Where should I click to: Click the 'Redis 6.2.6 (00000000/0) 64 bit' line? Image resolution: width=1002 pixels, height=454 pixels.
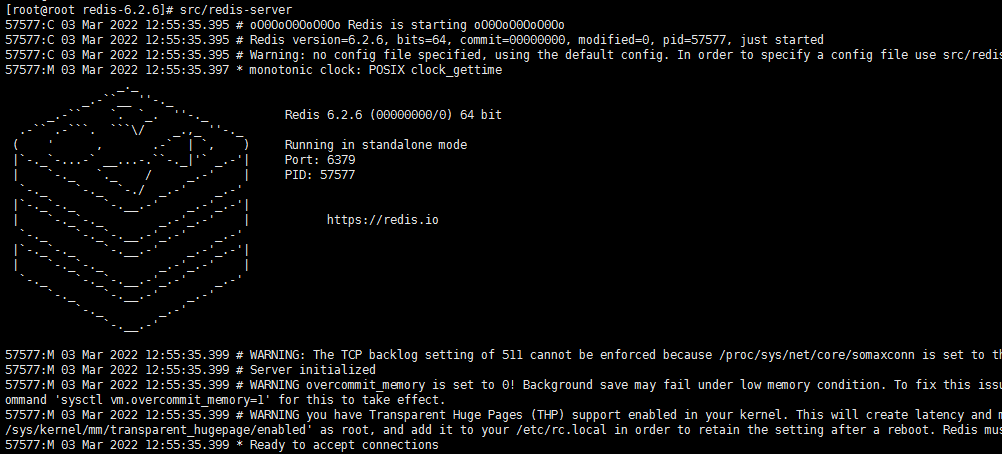pyautogui.click(x=393, y=115)
